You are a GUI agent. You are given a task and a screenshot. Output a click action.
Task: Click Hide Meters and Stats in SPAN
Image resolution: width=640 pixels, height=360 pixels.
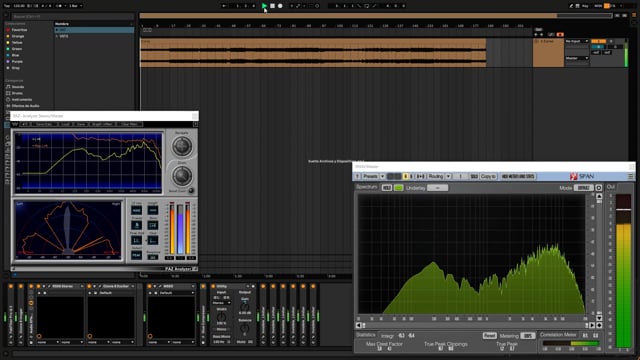coord(518,176)
